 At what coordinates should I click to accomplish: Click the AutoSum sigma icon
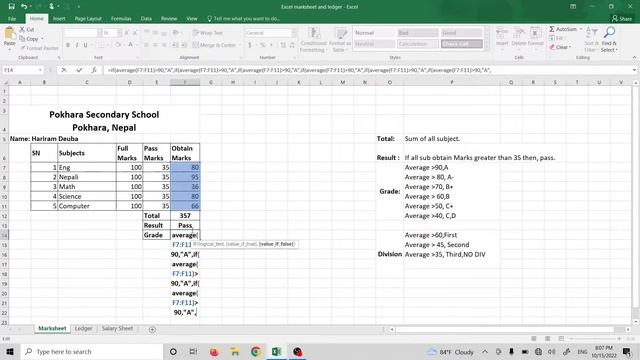(552, 29)
